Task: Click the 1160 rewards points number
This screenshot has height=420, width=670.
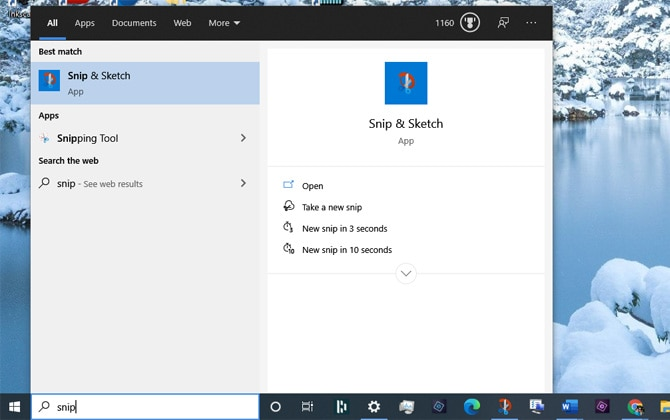Action: pyautogui.click(x=444, y=23)
